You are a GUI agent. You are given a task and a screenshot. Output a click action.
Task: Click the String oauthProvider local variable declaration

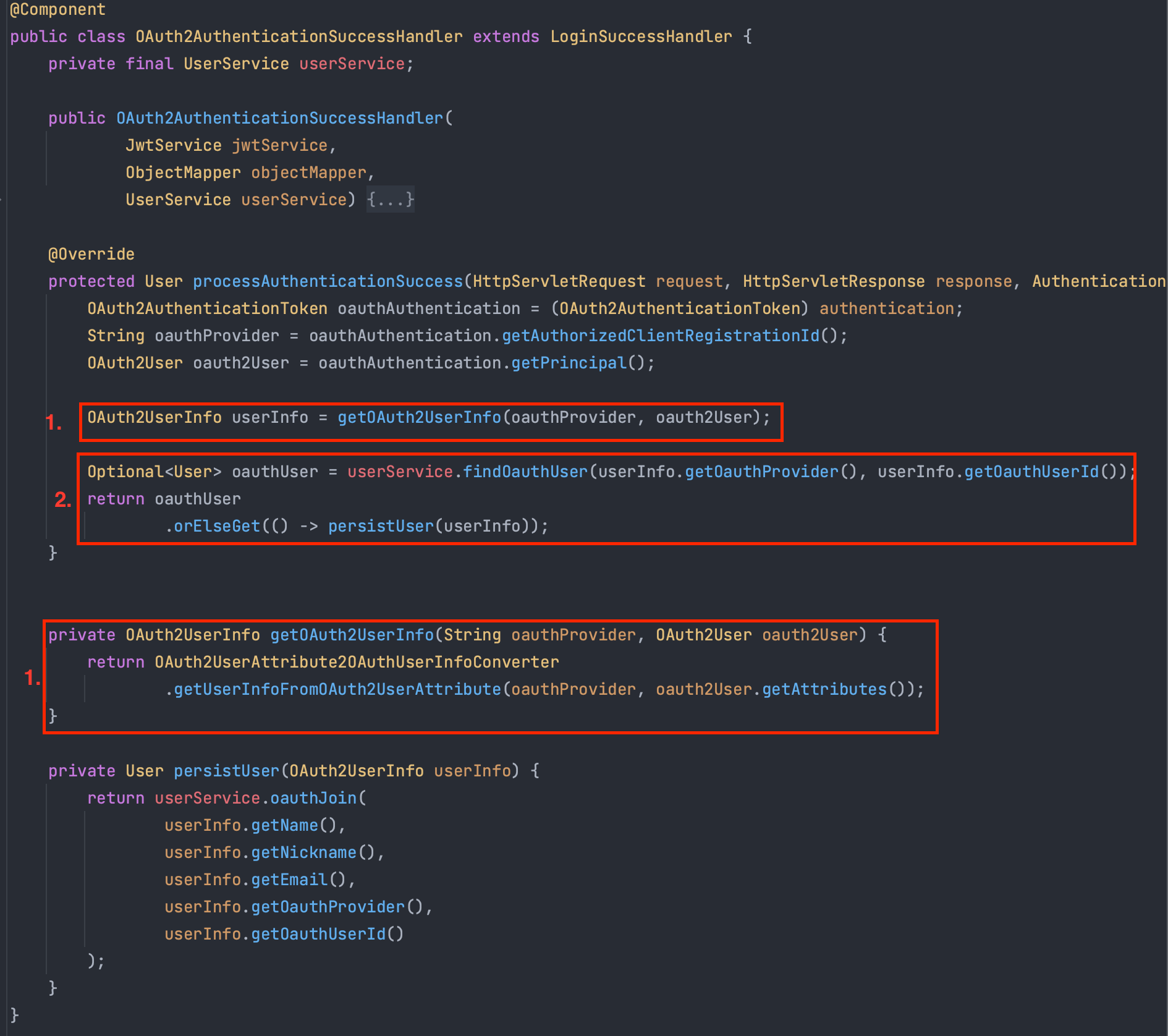[183, 336]
